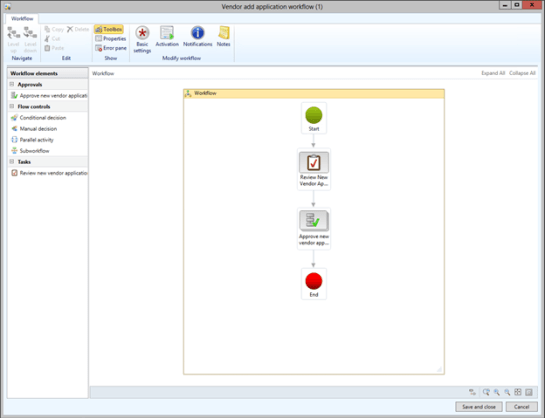Viewport: 545px width, 418px height.
Task: Collapse the Flow controls section
Action: point(12,106)
